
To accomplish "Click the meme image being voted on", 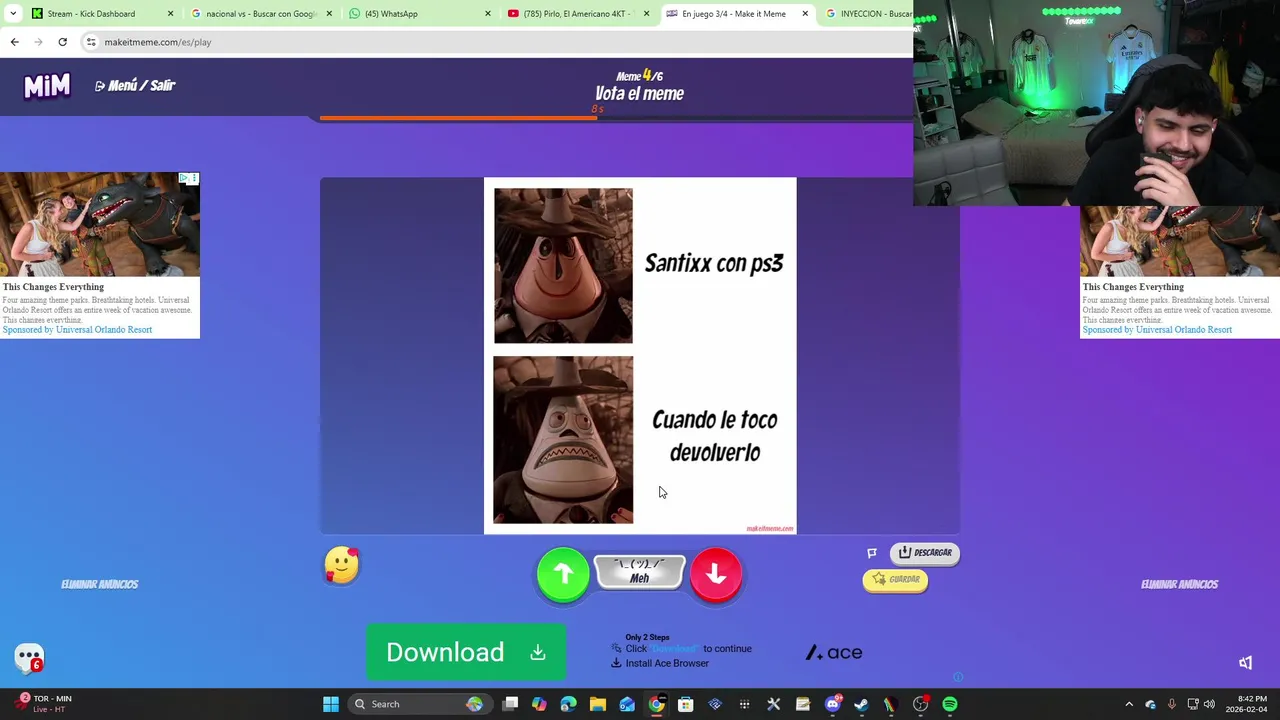I will click(640, 356).
